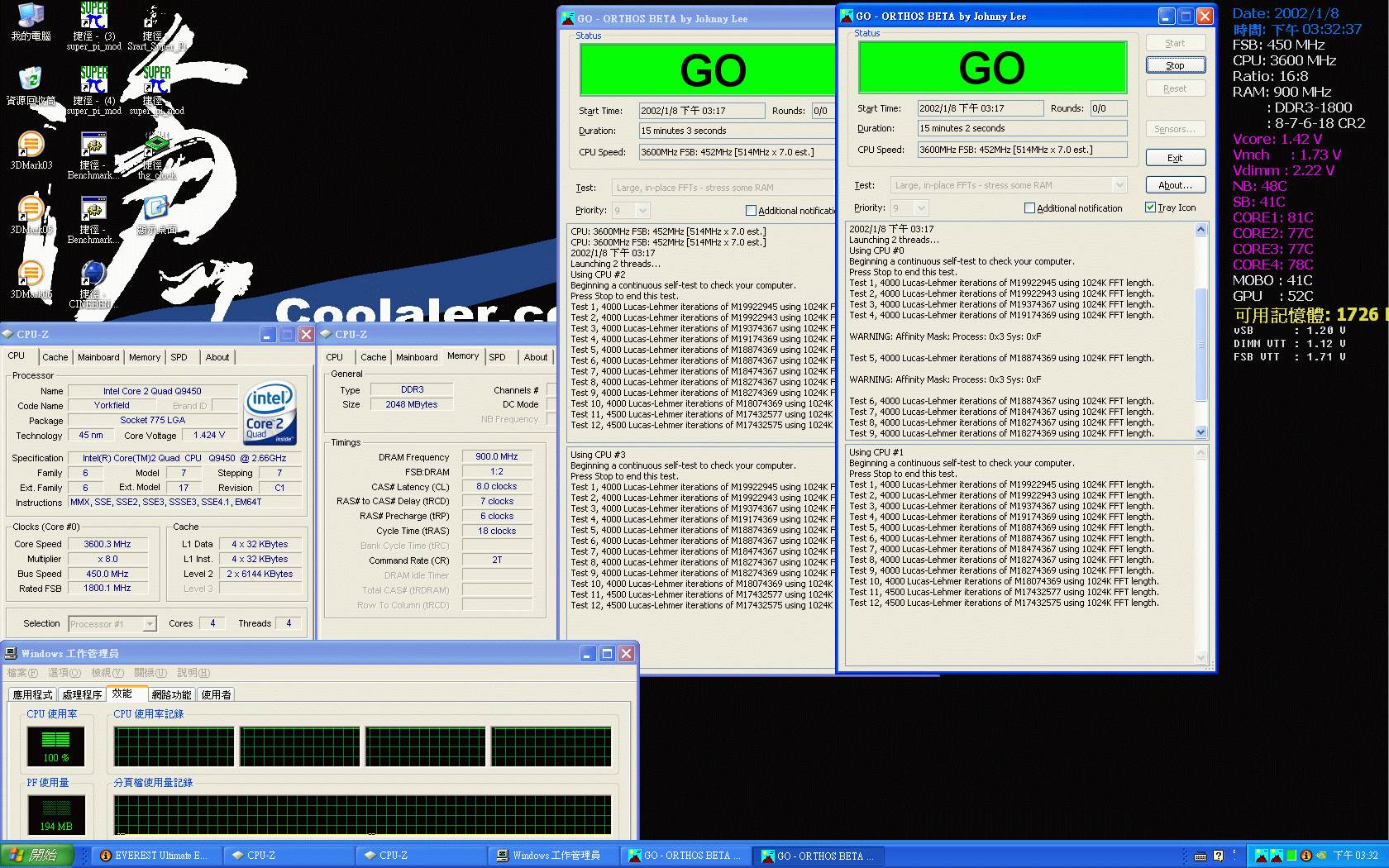The height and width of the screenshot is (868, 1389).
Task: Open the 關機(U) menu in Task Manager
Action: tap(150, 673)
